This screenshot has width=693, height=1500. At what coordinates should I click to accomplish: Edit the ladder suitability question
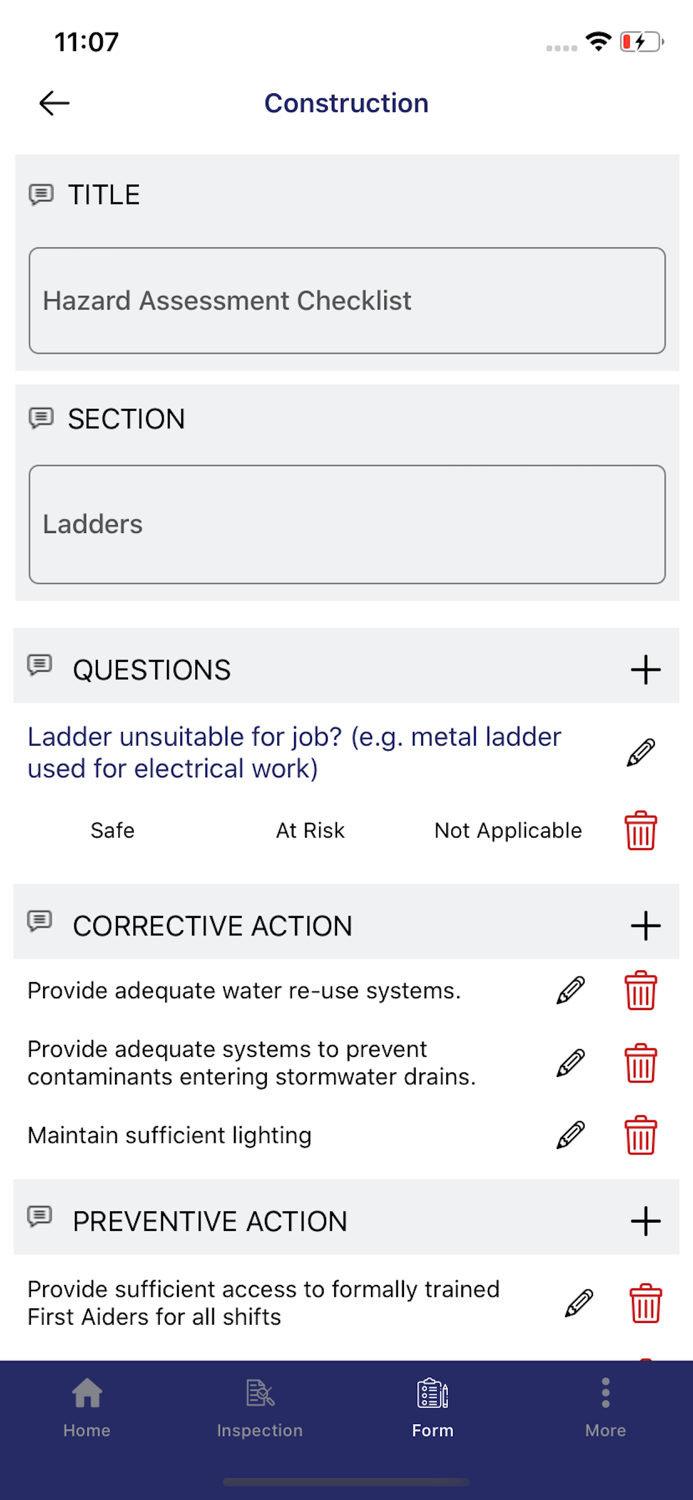[x=641, y=751]
